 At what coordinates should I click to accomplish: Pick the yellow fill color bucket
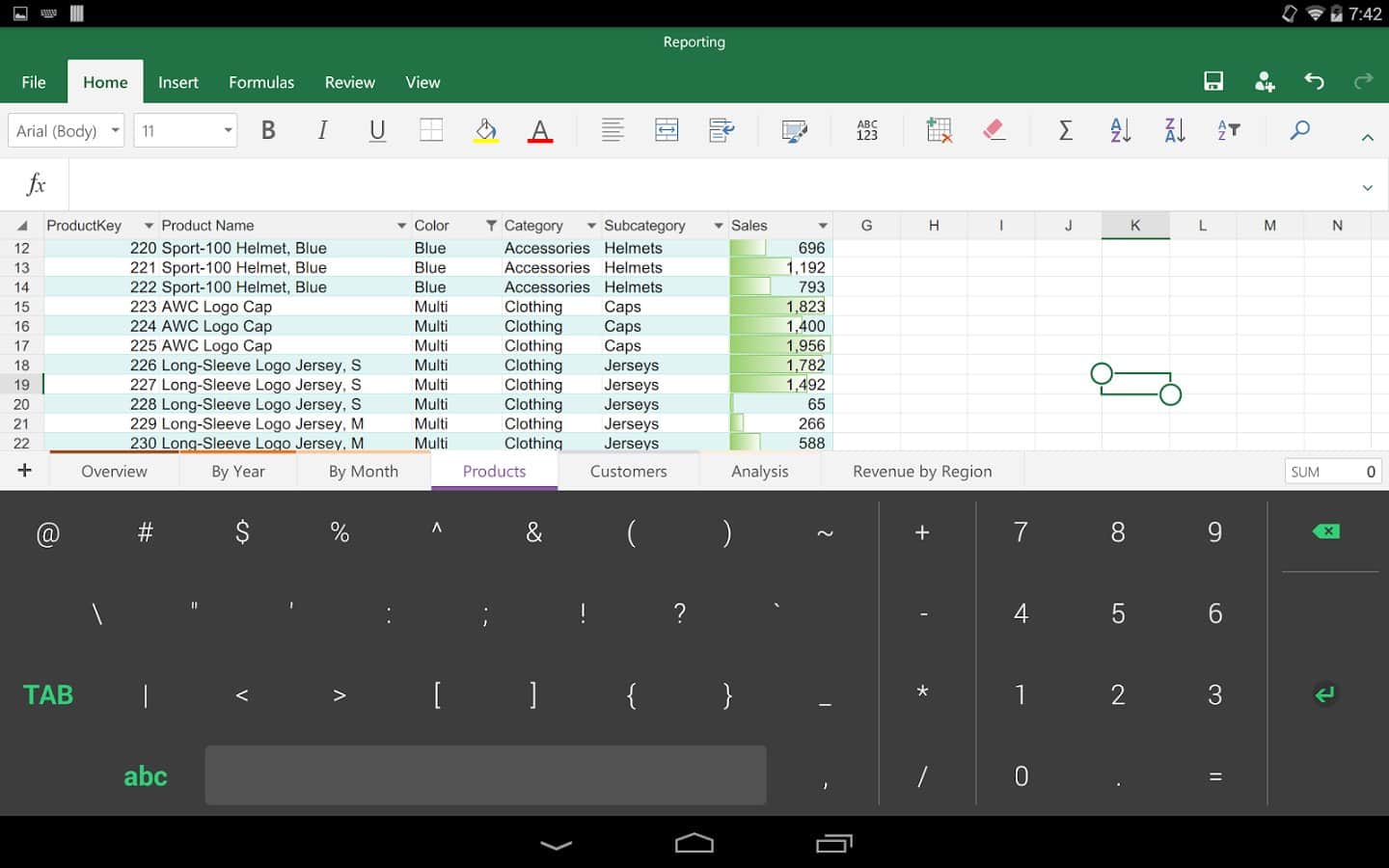pyautogui.click(x=486, y=130)
